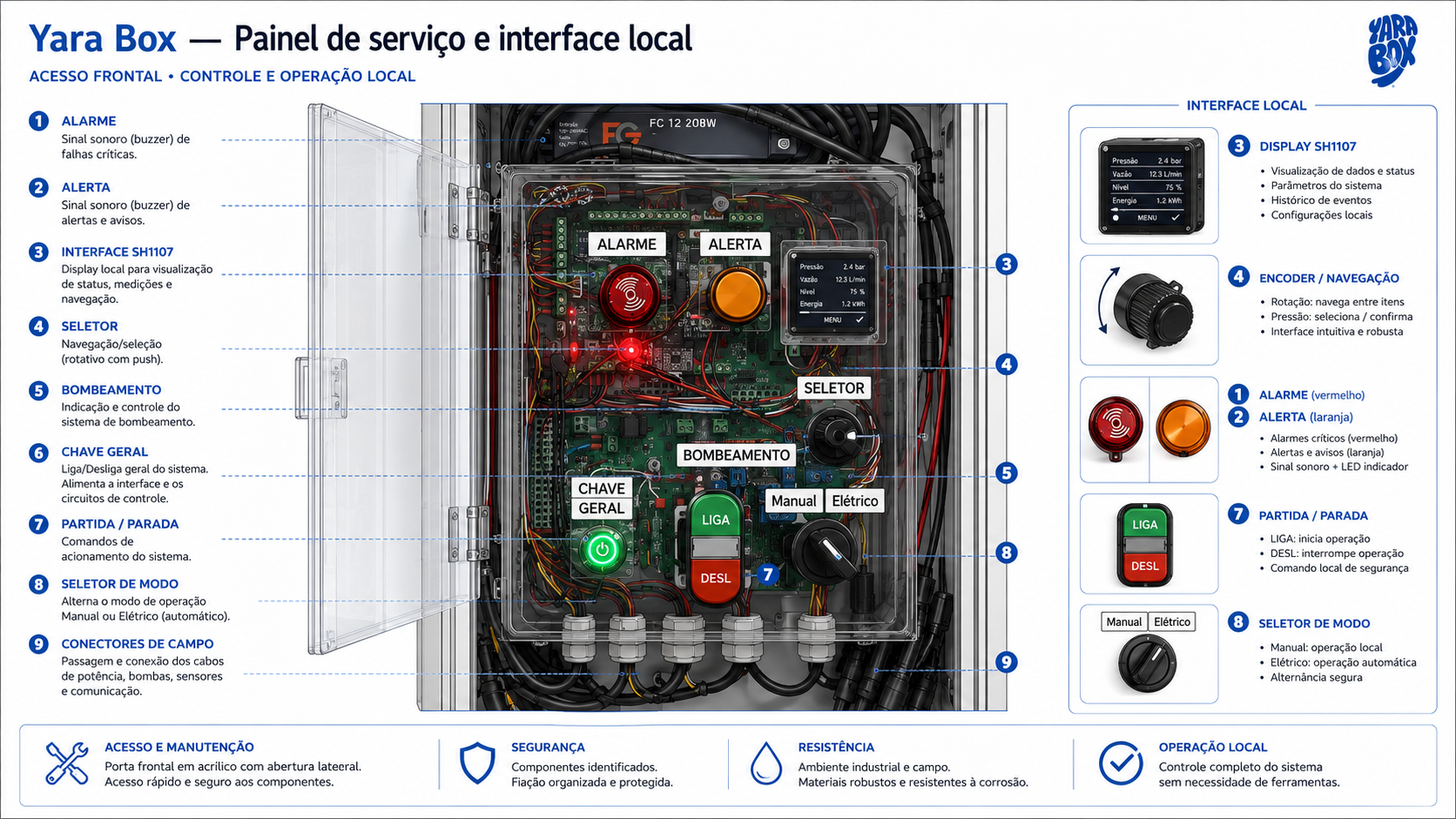Click the ALERTA label above the orange buzzer

pos(735,245)
